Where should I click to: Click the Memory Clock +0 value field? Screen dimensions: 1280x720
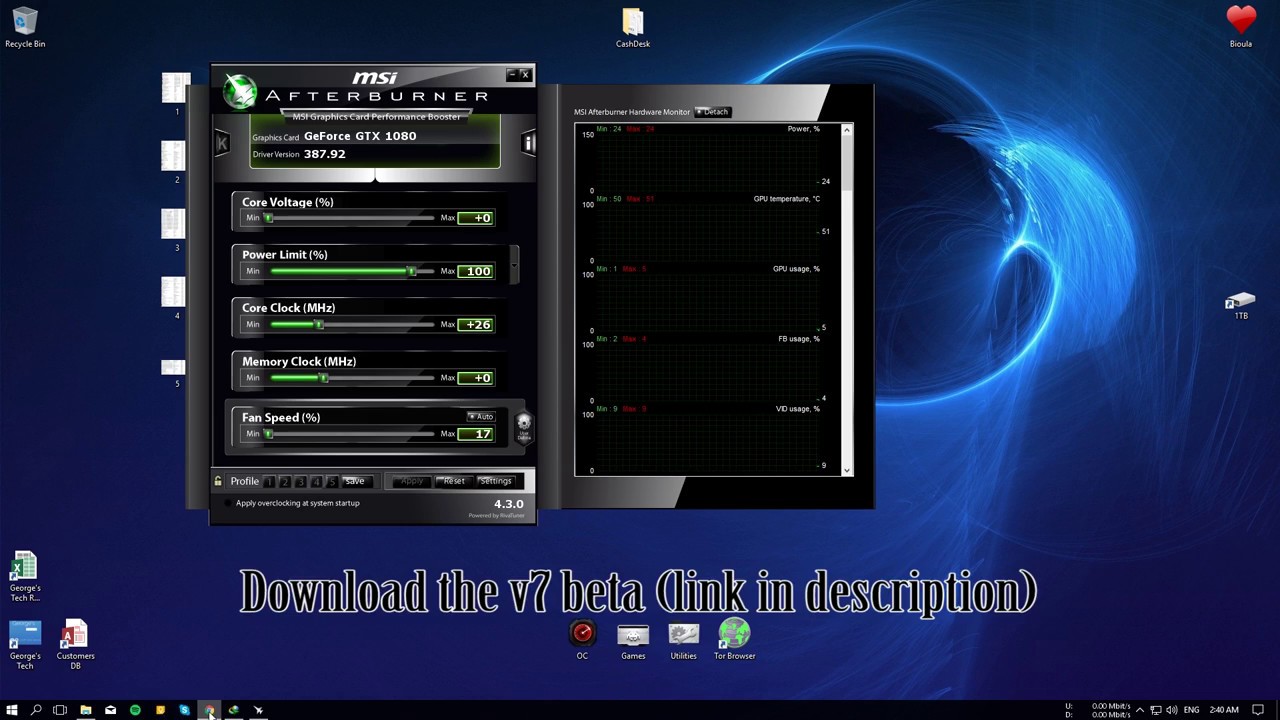click(476, 378)
